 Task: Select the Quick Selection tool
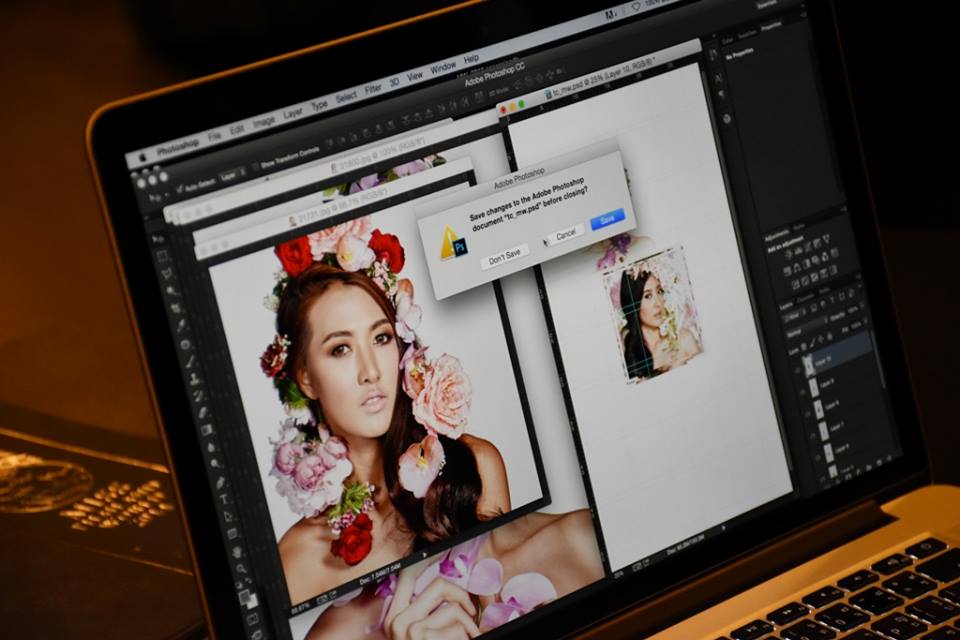pos(171,291)
